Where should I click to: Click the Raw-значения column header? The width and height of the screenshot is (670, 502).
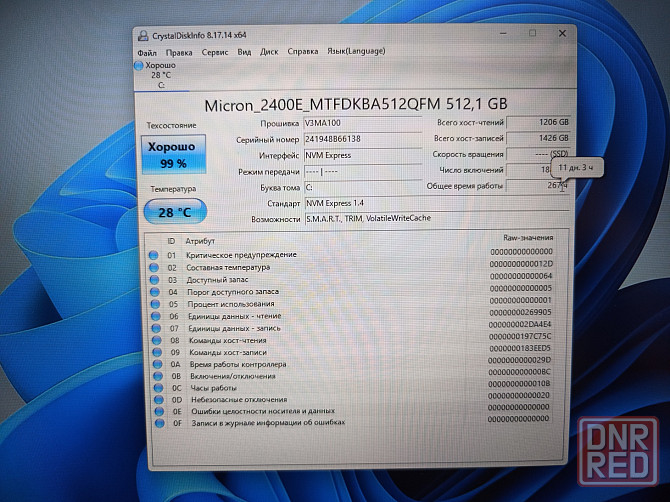(x=528, y=238)
